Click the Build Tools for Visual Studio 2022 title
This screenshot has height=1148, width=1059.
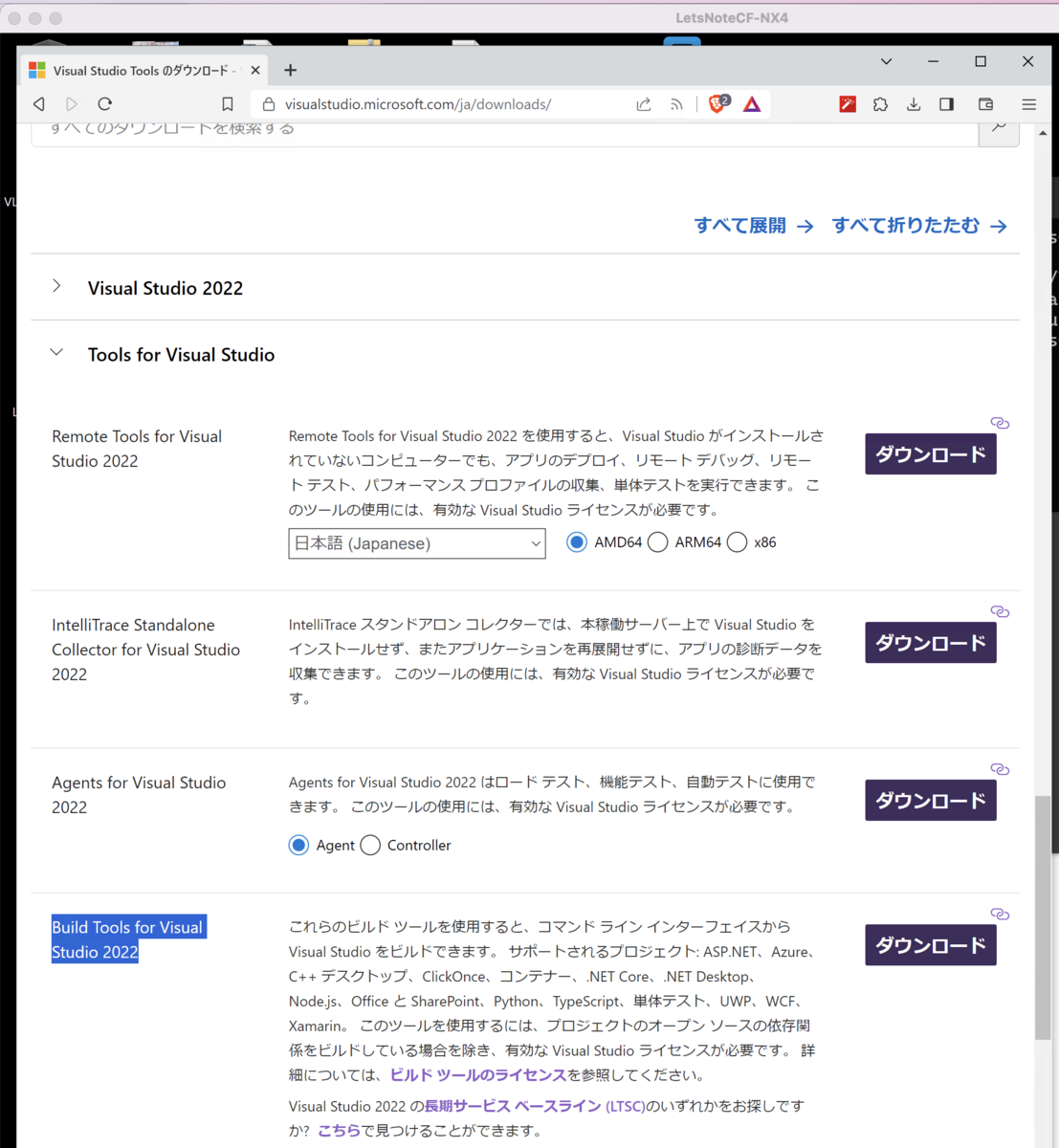(128, 939)
